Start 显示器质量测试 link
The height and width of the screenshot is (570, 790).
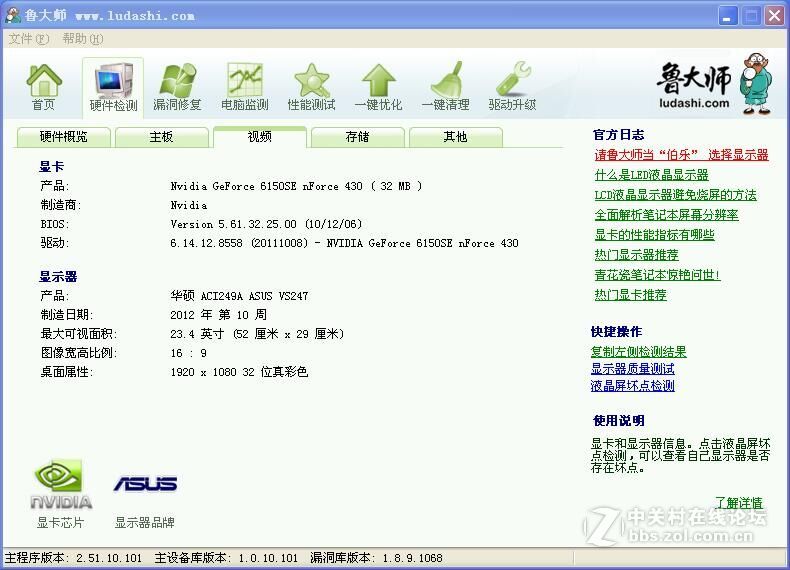[632, 369]
